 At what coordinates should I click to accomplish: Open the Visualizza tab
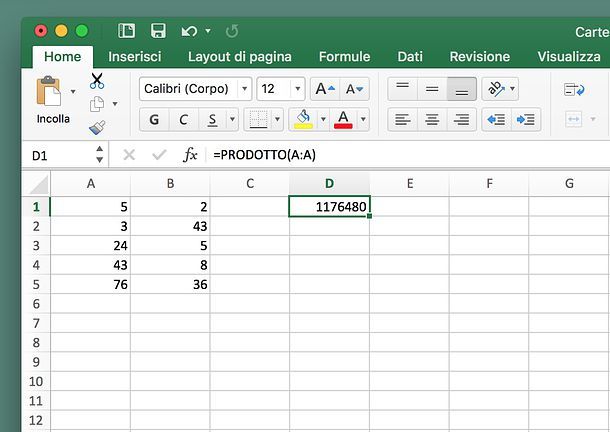(569, 57)
